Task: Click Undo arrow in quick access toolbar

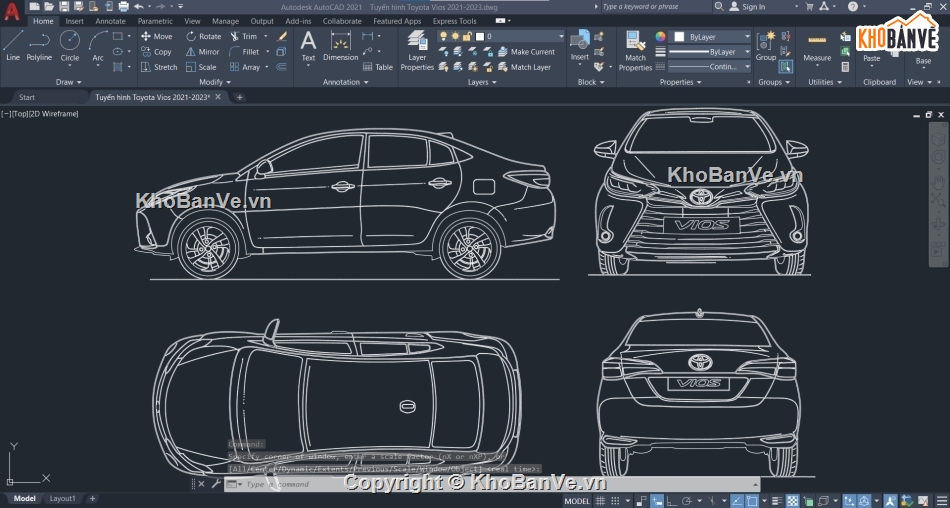Action: pyautogui.click(x=139, y=7)
